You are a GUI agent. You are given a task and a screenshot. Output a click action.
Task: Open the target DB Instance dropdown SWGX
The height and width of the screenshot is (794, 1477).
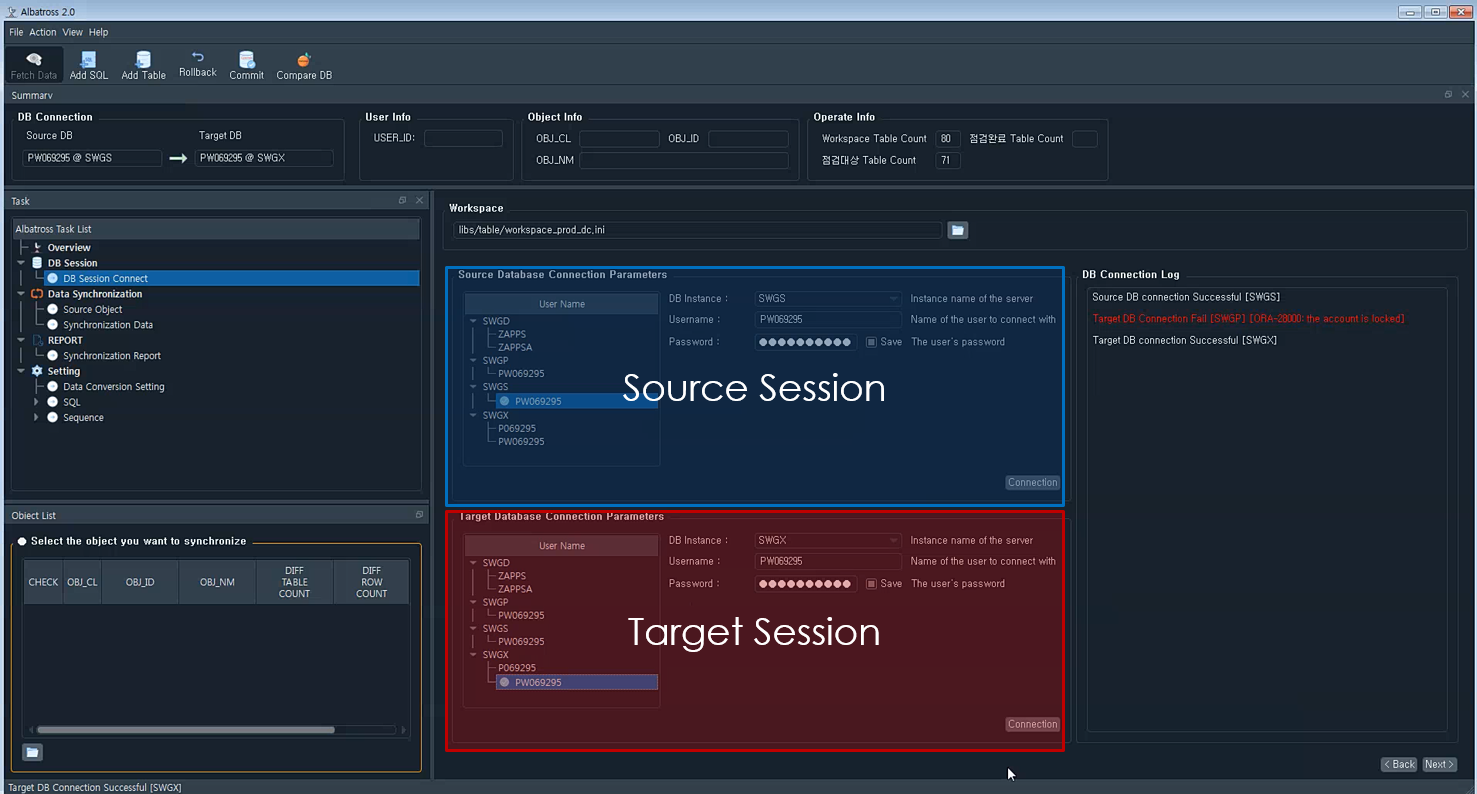(x=828, y=540)
